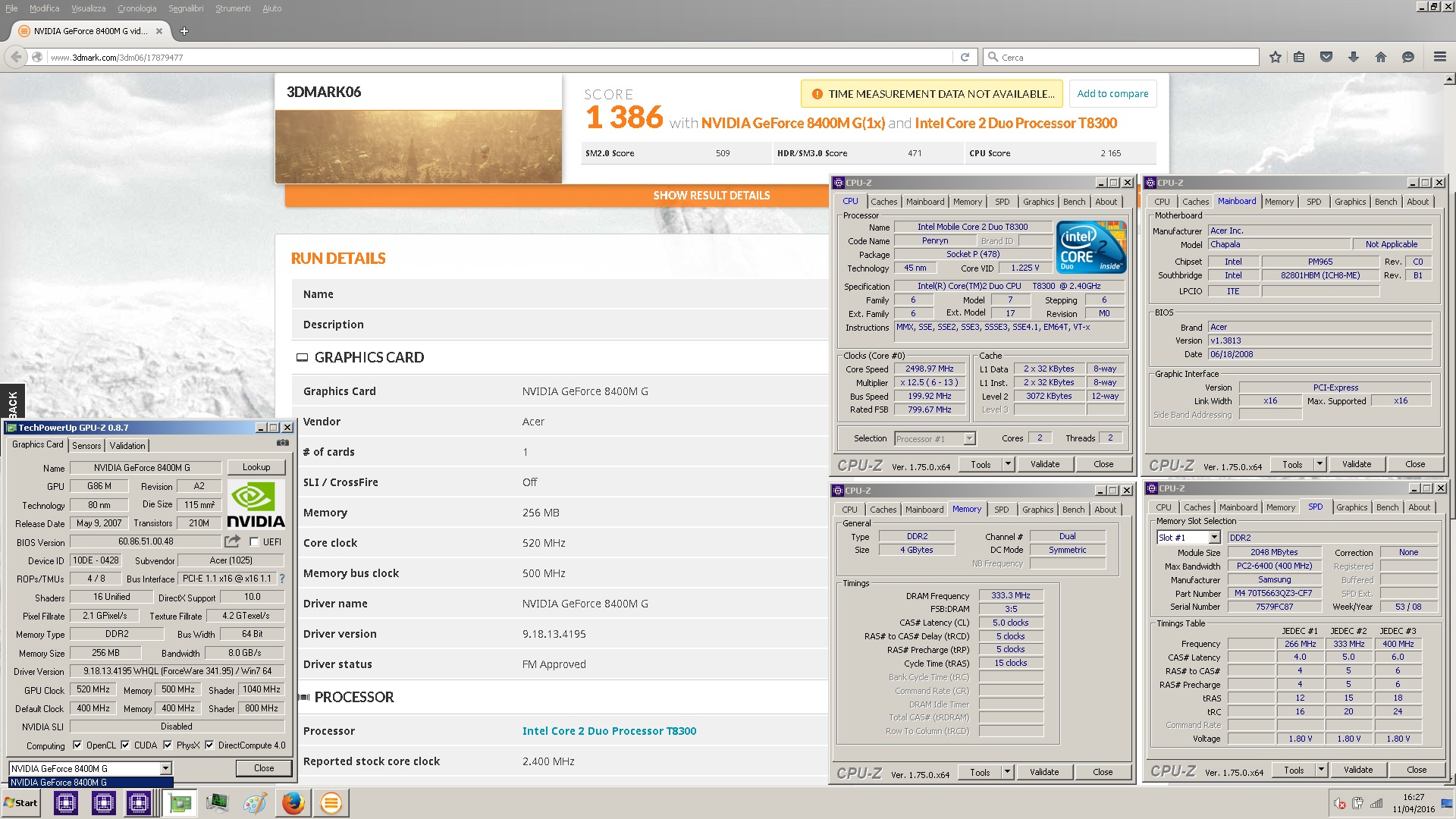Click SHOW RESULT DETAILS bar
Screen dimensions: 1456x819
pos(711,196)
